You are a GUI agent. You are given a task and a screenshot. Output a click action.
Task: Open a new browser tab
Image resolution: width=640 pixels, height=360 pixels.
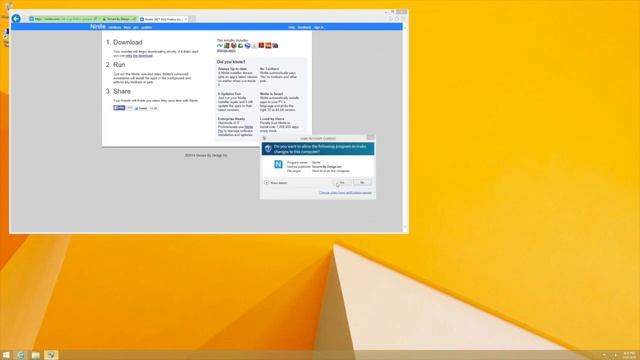click(x=192, y=19)
